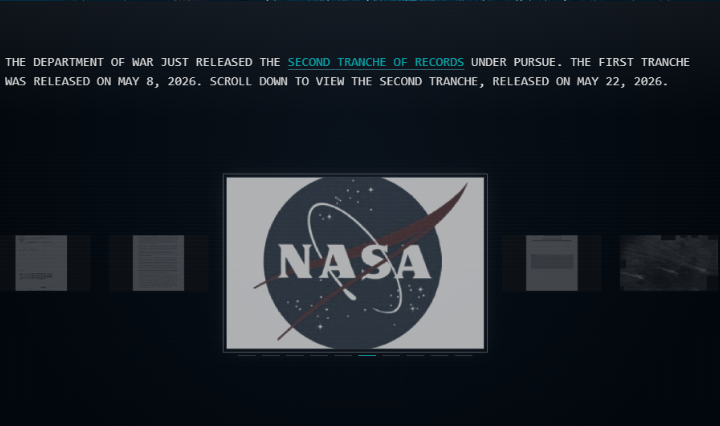
Task: Jump to the last carousel indicator dash
Action: 463,355
